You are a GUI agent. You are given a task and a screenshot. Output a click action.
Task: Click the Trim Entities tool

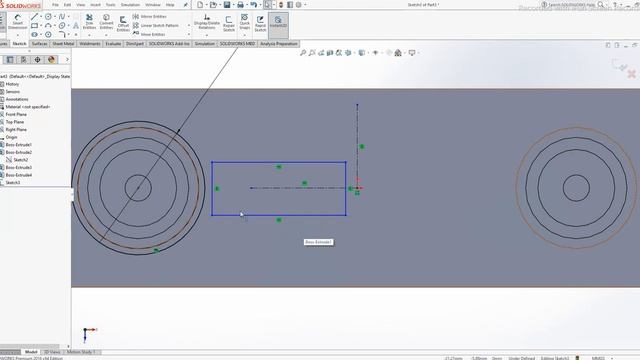(x=89, y=21)
